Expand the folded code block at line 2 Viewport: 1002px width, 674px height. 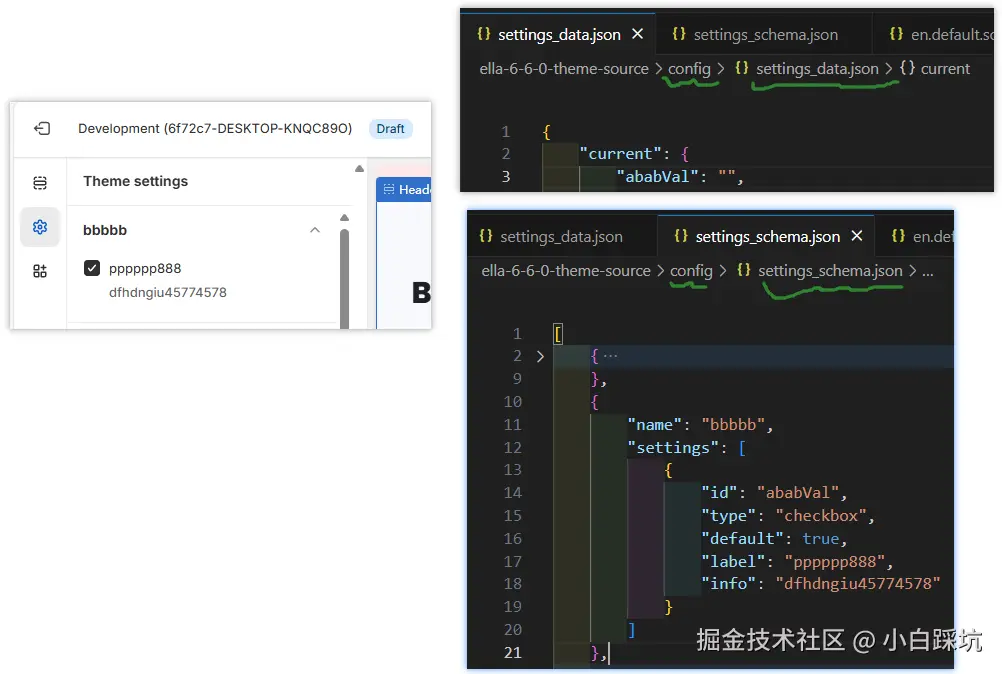(541, 356)
